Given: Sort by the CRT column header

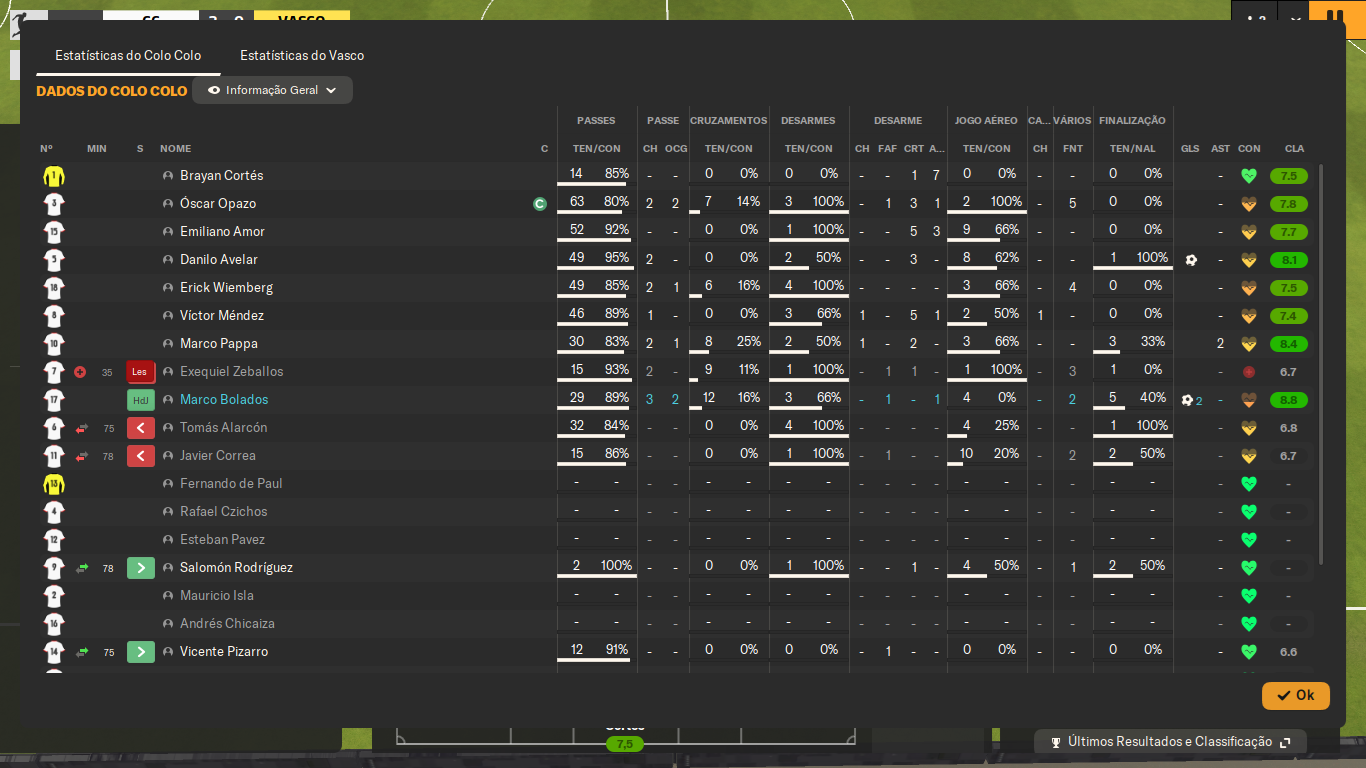Looking at the screenshot, I should tap(914, 149).
